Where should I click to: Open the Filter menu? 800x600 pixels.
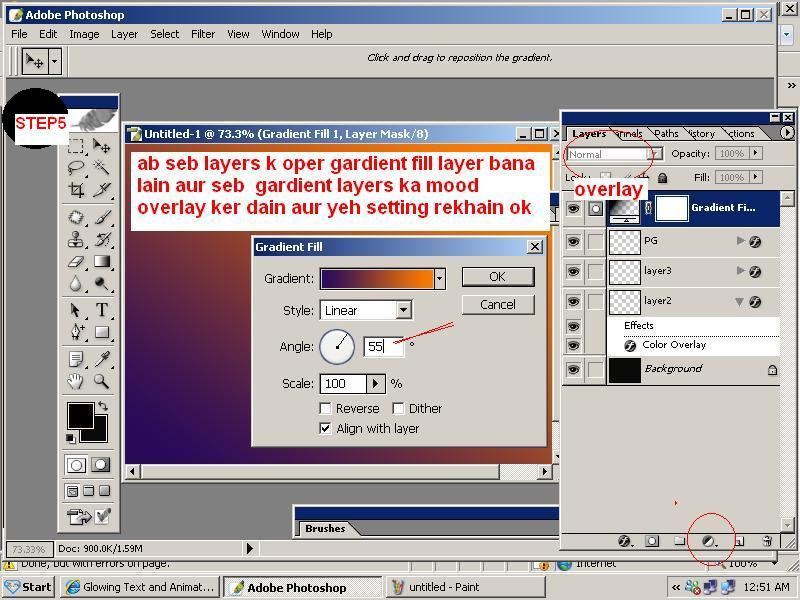click(203, 34)
